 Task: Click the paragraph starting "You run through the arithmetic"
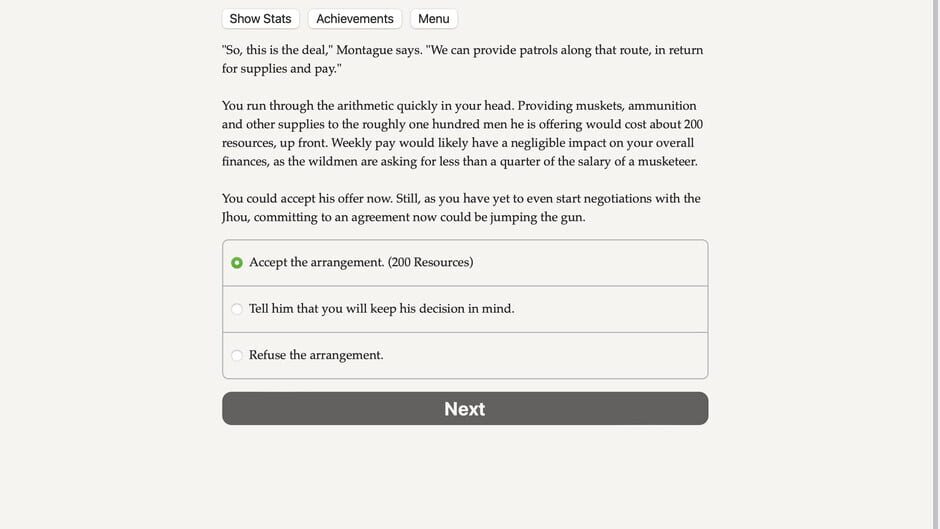[464, 133]
